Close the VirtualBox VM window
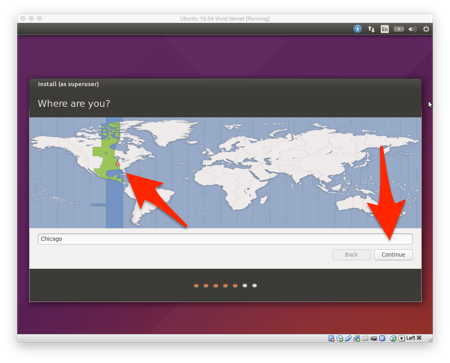 (23, 19)
